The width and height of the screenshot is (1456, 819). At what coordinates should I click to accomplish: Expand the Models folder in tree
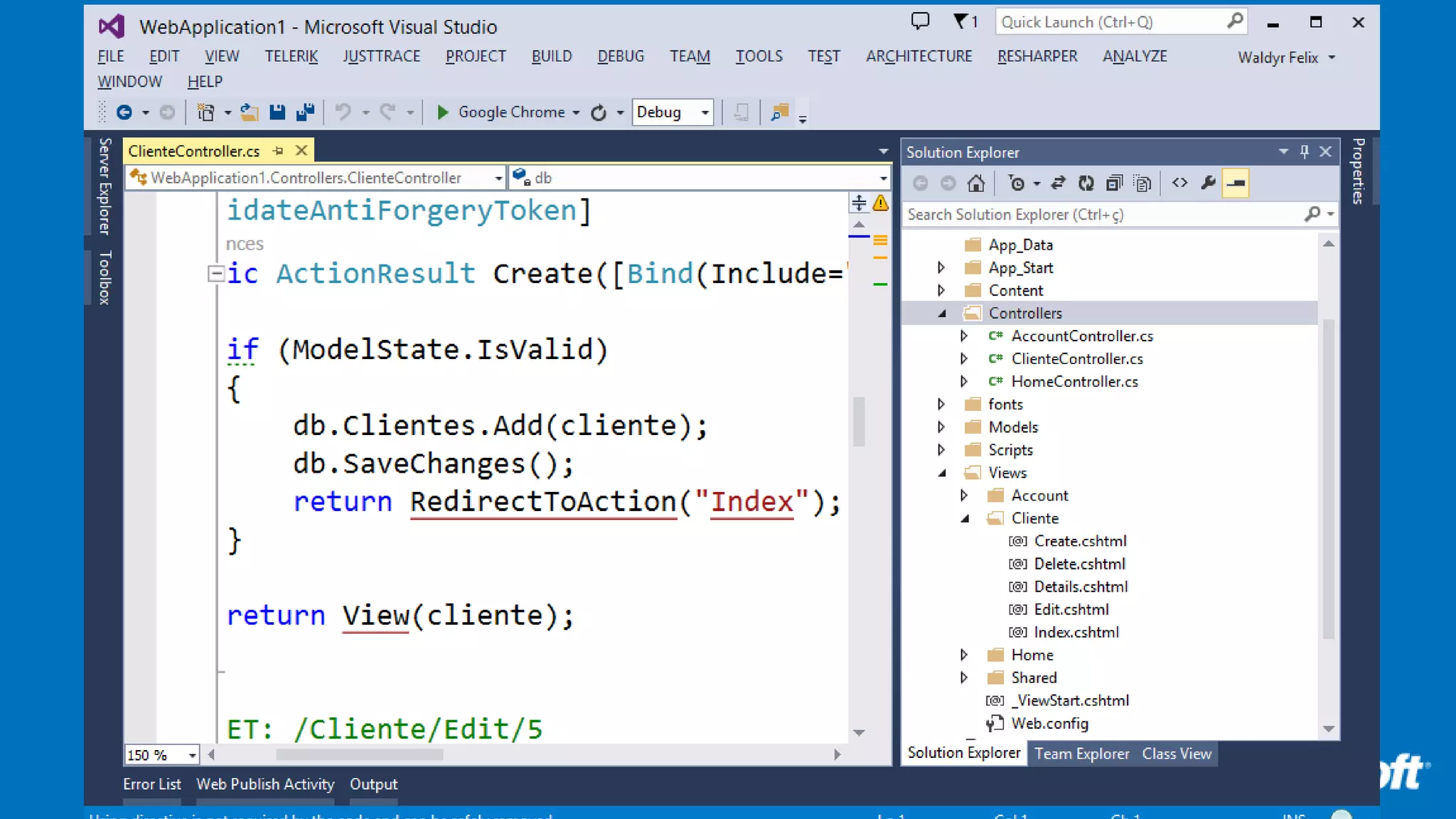[941, 427]
